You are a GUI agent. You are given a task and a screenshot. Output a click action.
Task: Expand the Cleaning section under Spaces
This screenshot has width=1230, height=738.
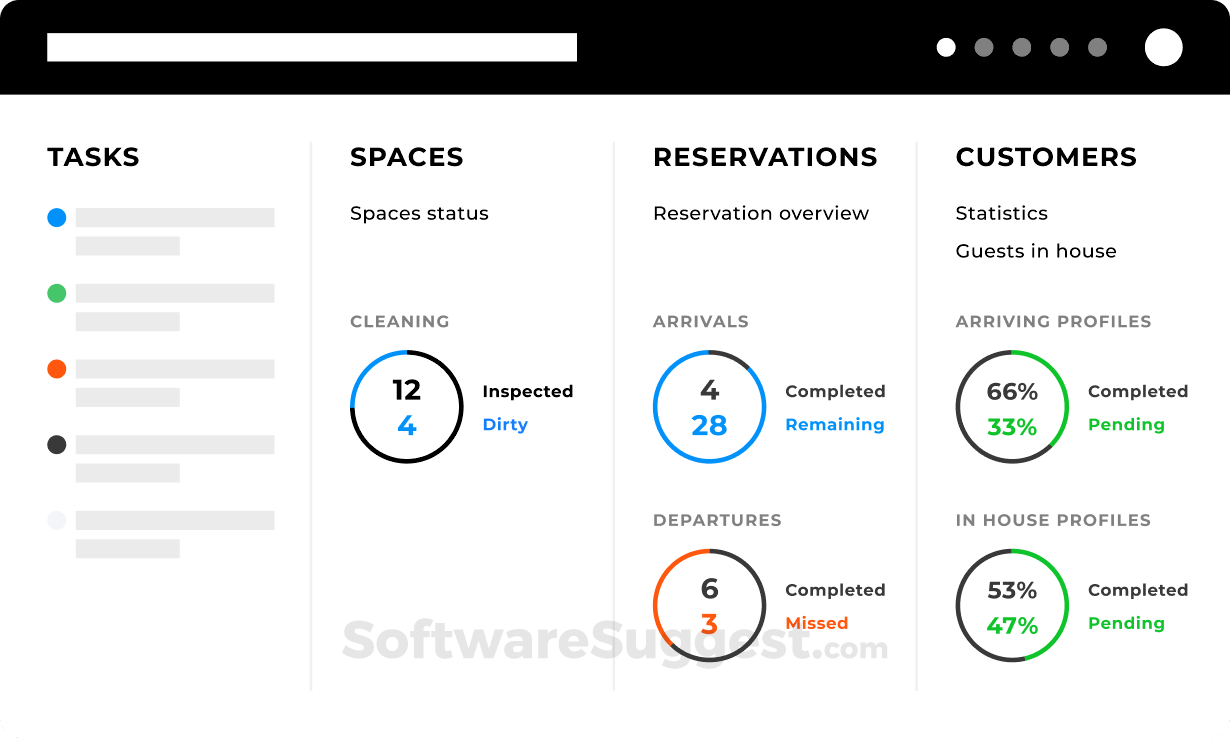[400, 321]
